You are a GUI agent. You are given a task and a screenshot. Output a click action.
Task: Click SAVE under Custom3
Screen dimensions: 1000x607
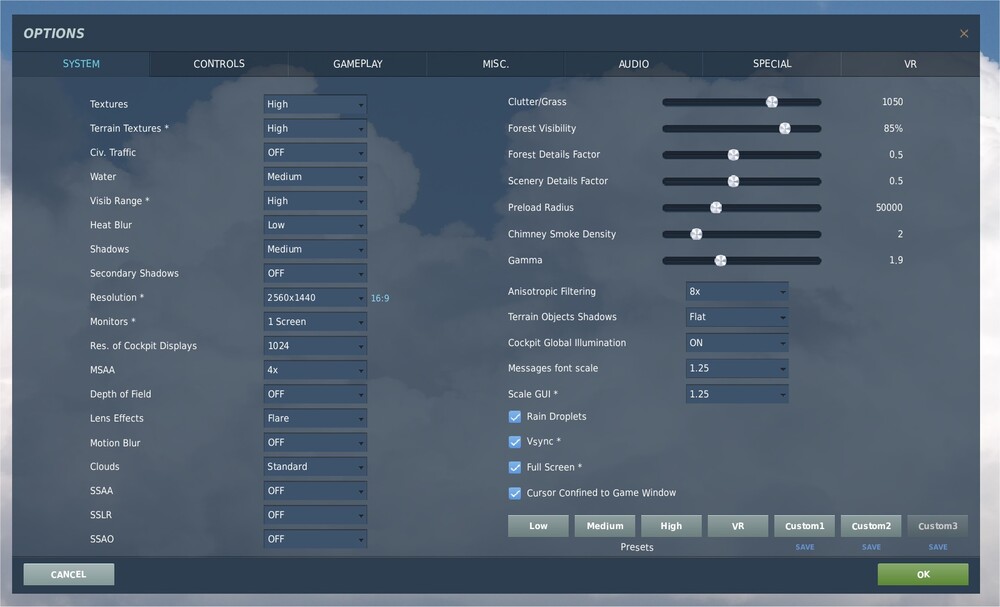click(x=938, y=547)
